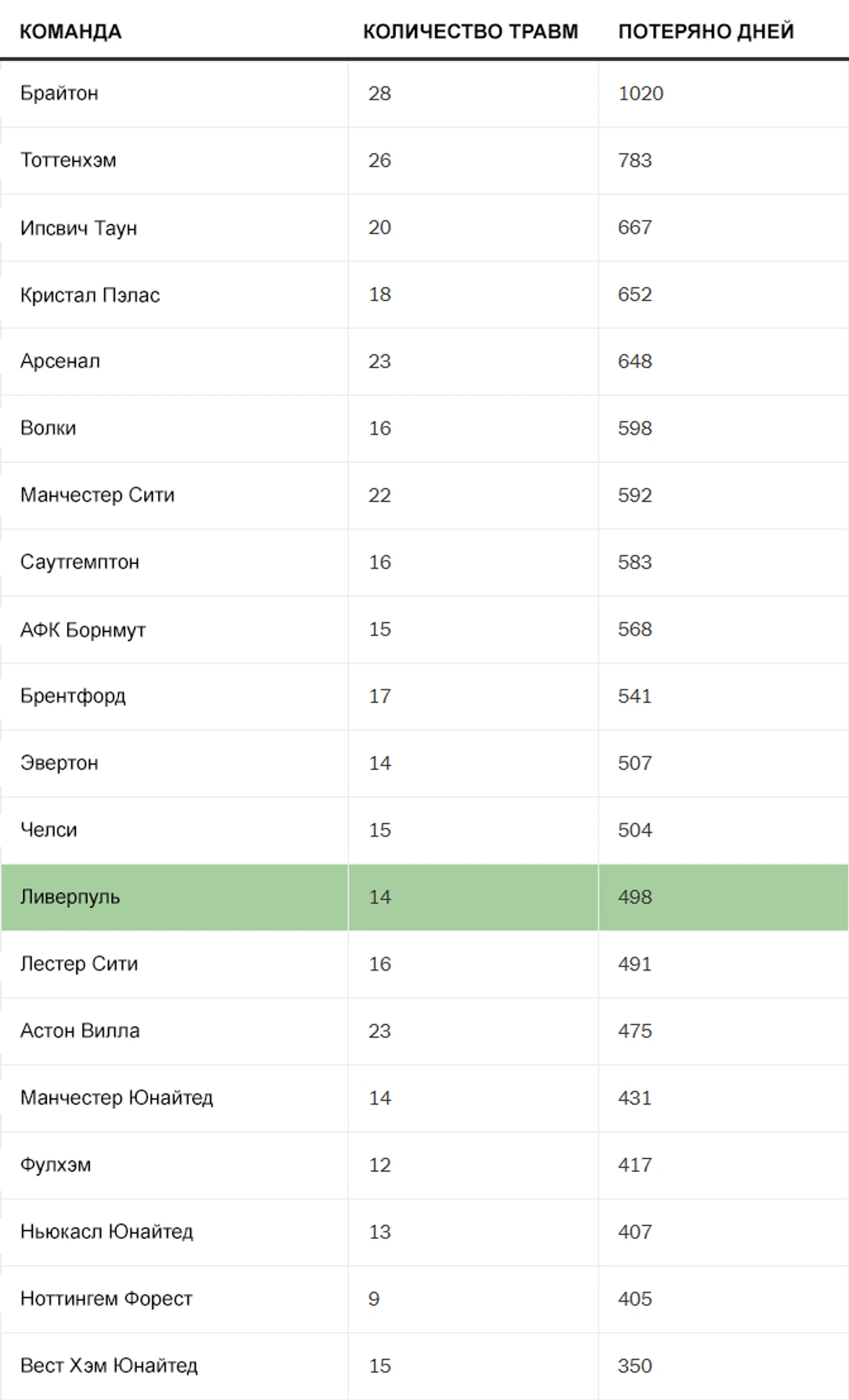Screen dimensions: 849x1400
Task: Select the Брайтон team name cell
Action: point(59,94)
